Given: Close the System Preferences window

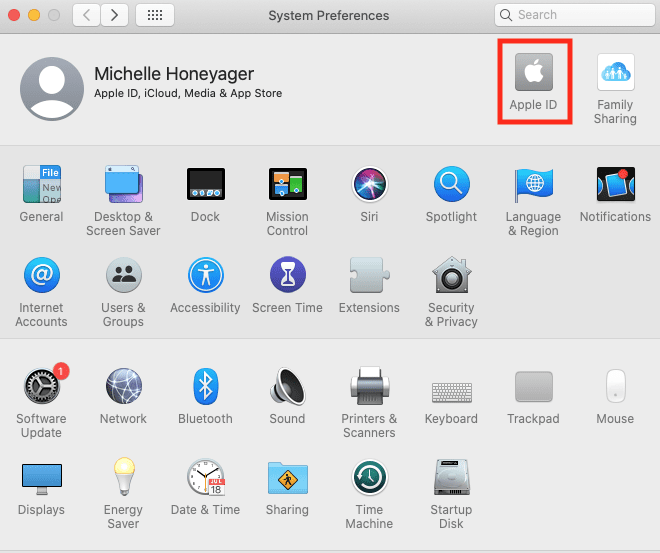Looking at the screenshot, I should coord(14,15).
